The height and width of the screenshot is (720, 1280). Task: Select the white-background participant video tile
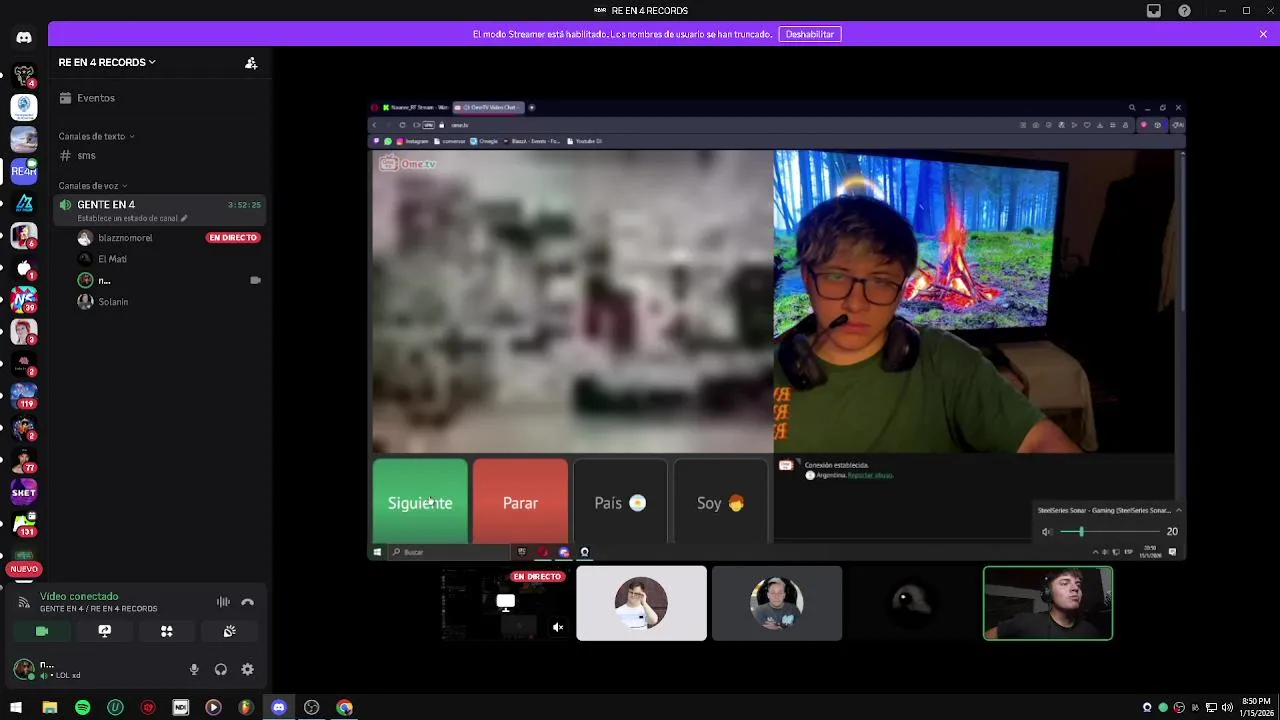click(x=641, y=603)
